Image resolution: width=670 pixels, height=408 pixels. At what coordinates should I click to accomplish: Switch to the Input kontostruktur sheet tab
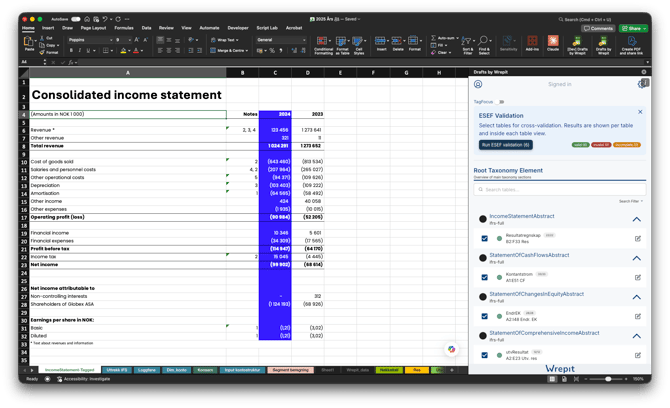242,370
